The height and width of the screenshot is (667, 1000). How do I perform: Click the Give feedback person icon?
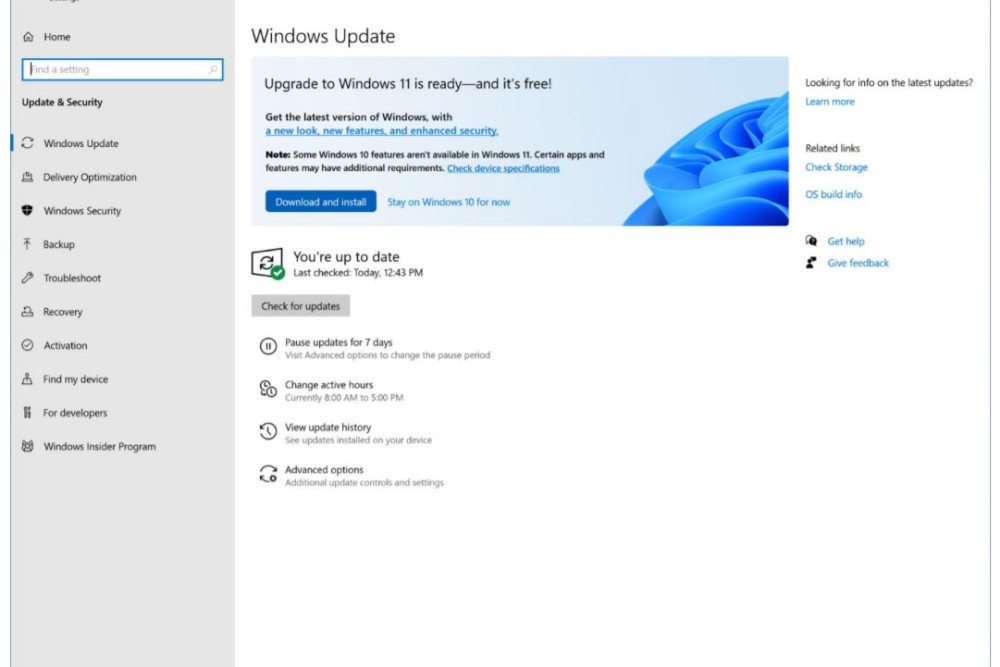coord(811,263)
